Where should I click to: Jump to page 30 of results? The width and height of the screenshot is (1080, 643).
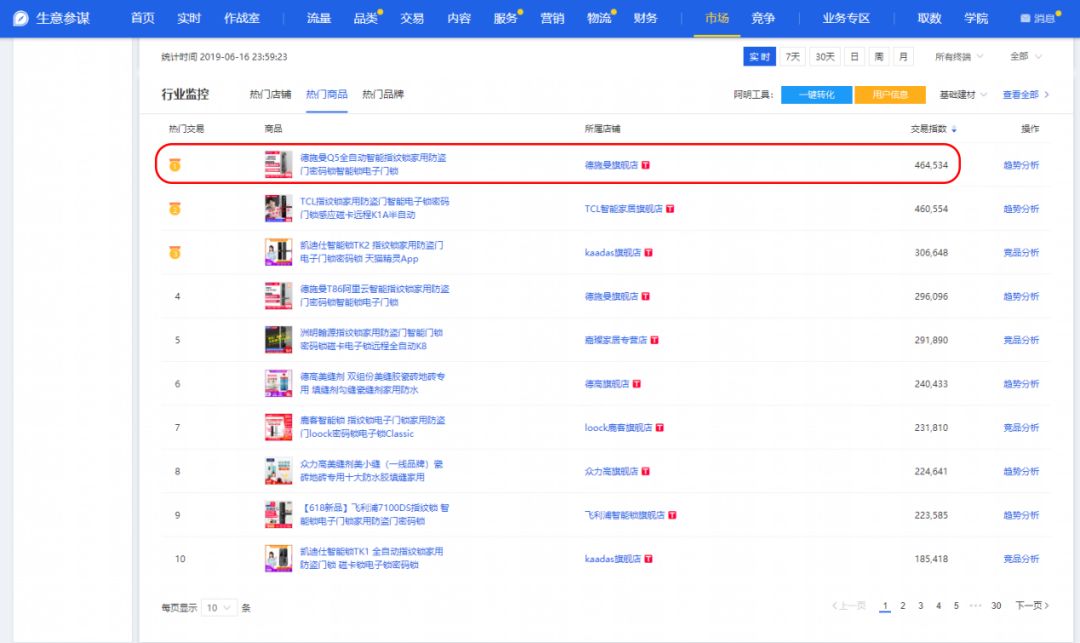pos(996,606)
